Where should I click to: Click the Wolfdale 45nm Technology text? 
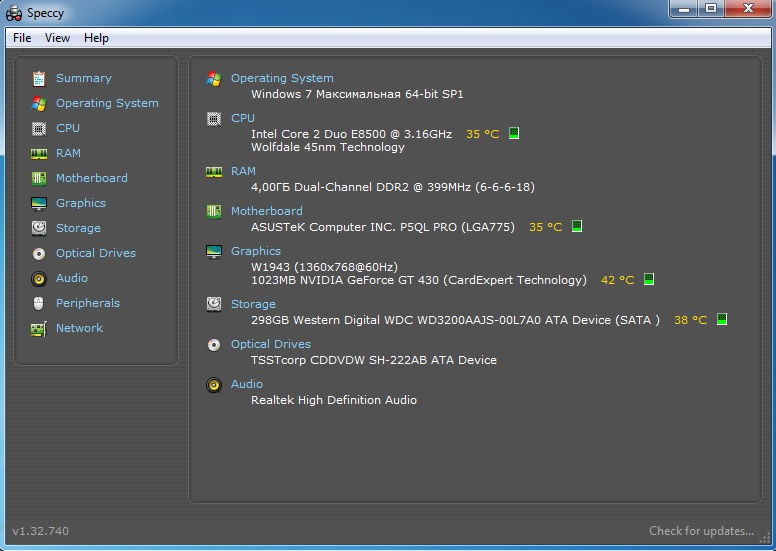coord(328,147)
